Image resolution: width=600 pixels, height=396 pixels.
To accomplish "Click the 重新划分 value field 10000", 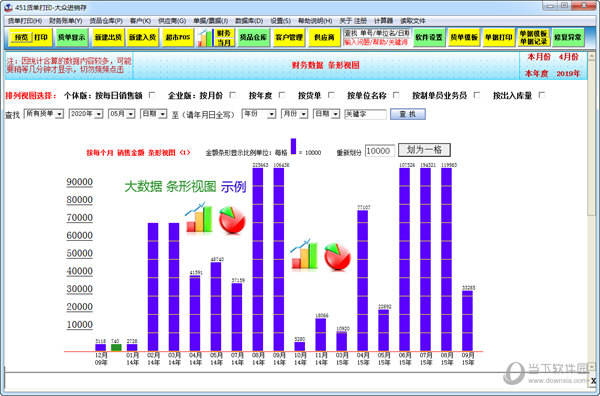I will coord(380,151).
